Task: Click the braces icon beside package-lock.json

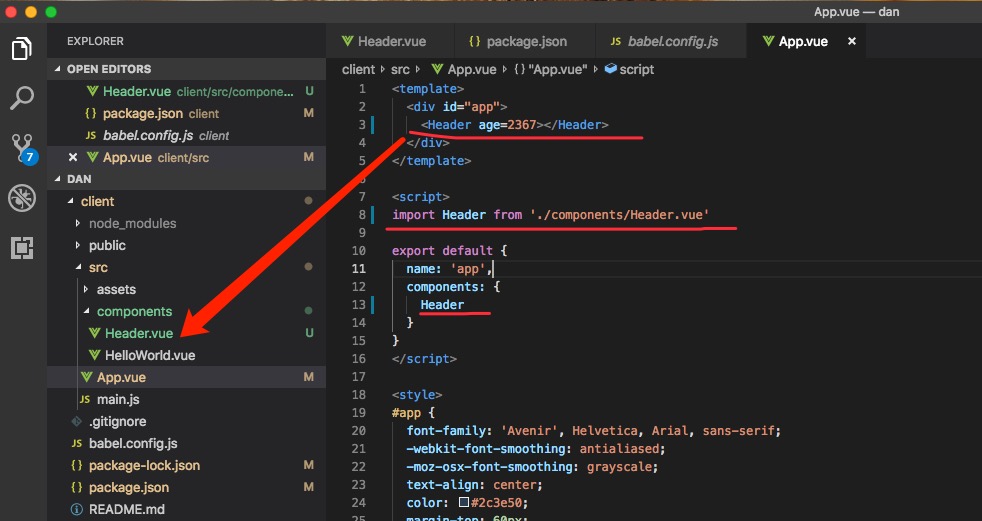Action: (x=76, y=465)
